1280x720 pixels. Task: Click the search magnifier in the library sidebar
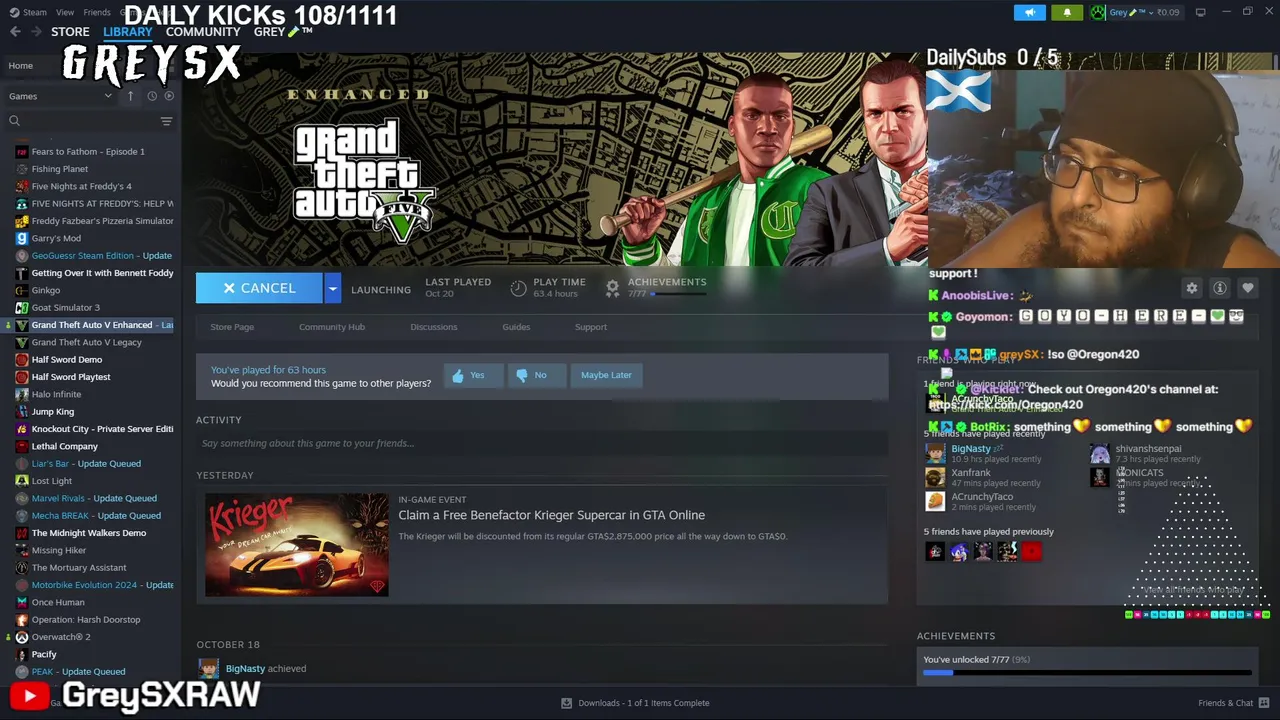click(x=14, y=121)
